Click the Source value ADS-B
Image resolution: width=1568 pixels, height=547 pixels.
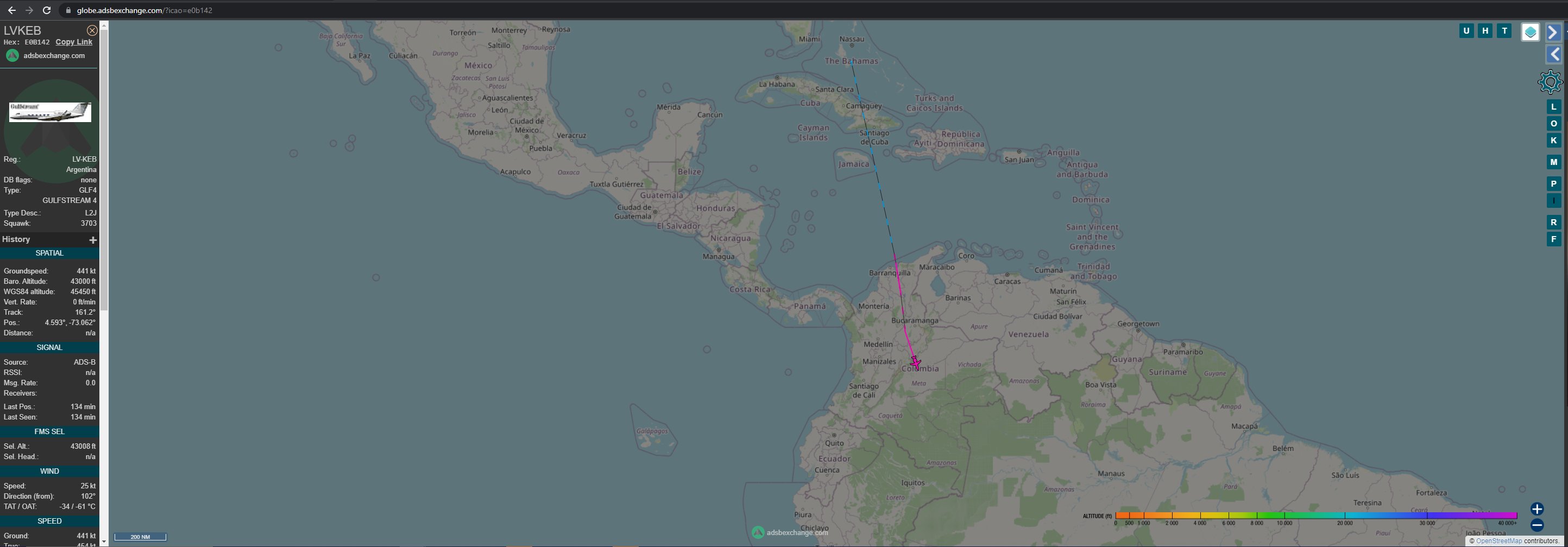(x=85, y=362)
